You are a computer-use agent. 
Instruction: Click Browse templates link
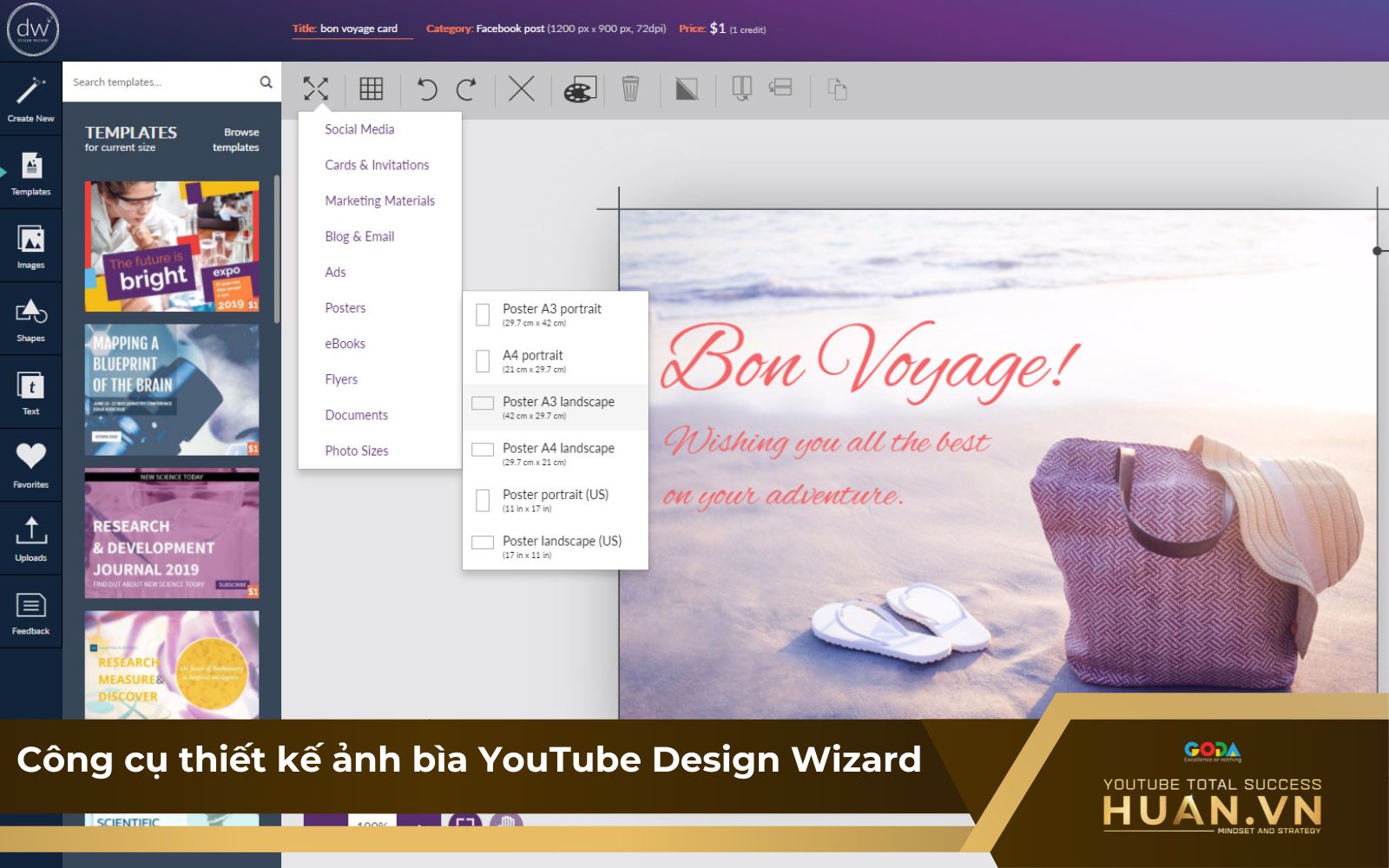236,140
